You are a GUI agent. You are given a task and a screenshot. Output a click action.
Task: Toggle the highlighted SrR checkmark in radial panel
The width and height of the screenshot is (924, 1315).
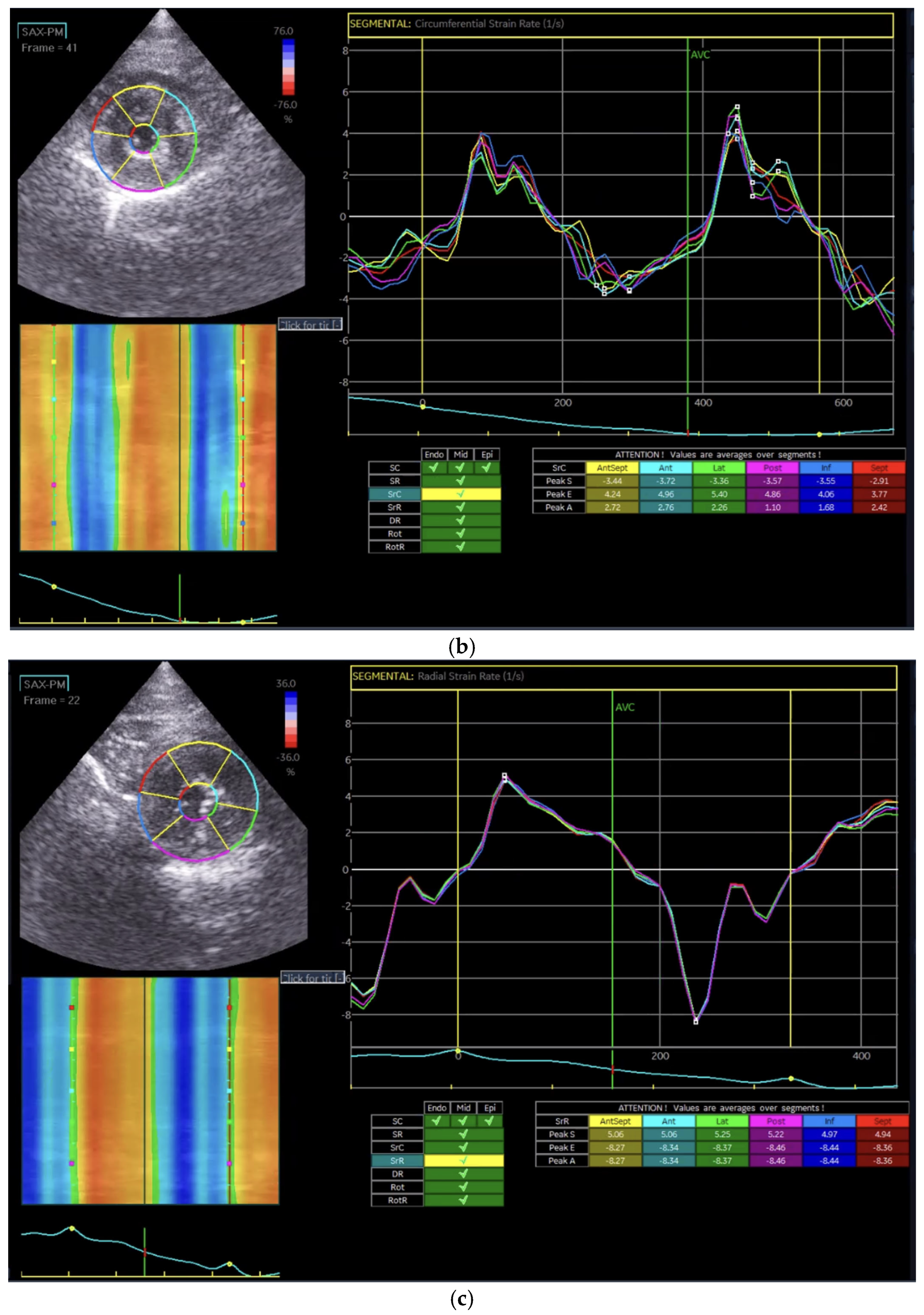coord(463,1160)
